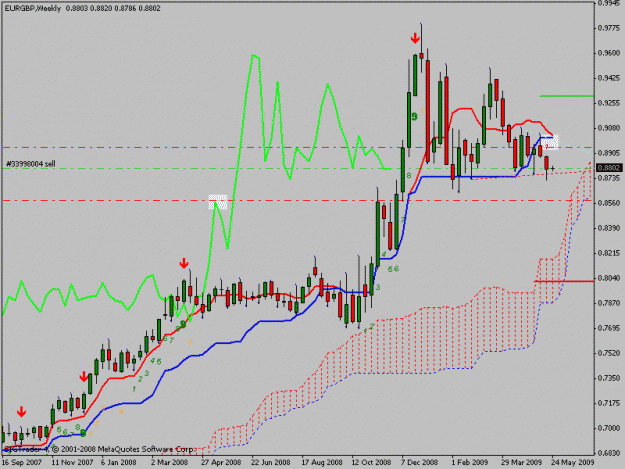Click the date label 17 Aug 2008

pos(322,463)
